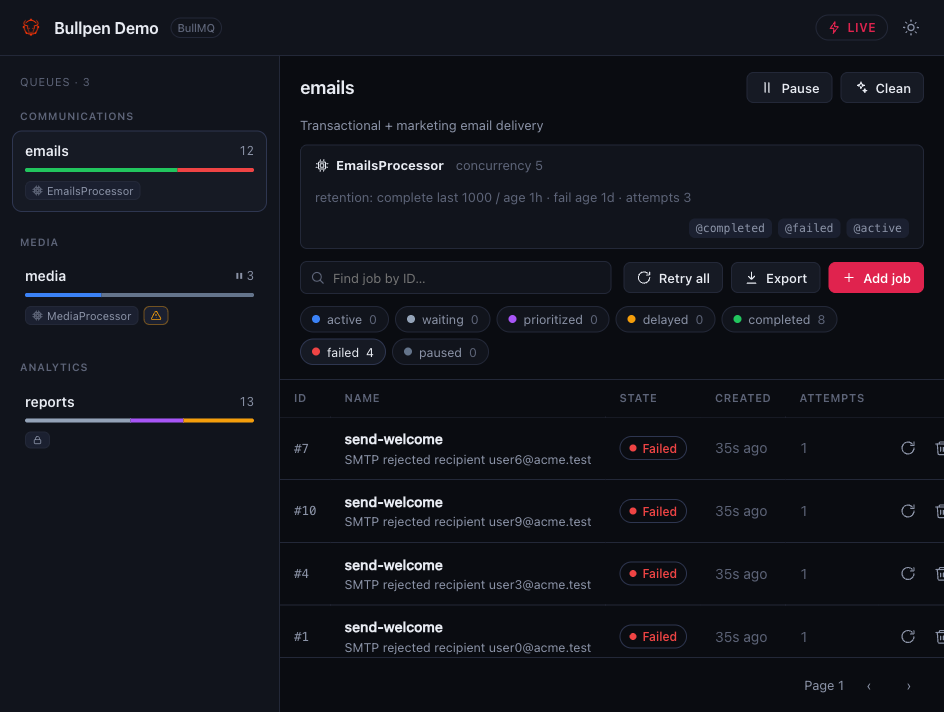Toggle the light/dark theme sun icon
This screenshot has width=944, height=712.
910,28
